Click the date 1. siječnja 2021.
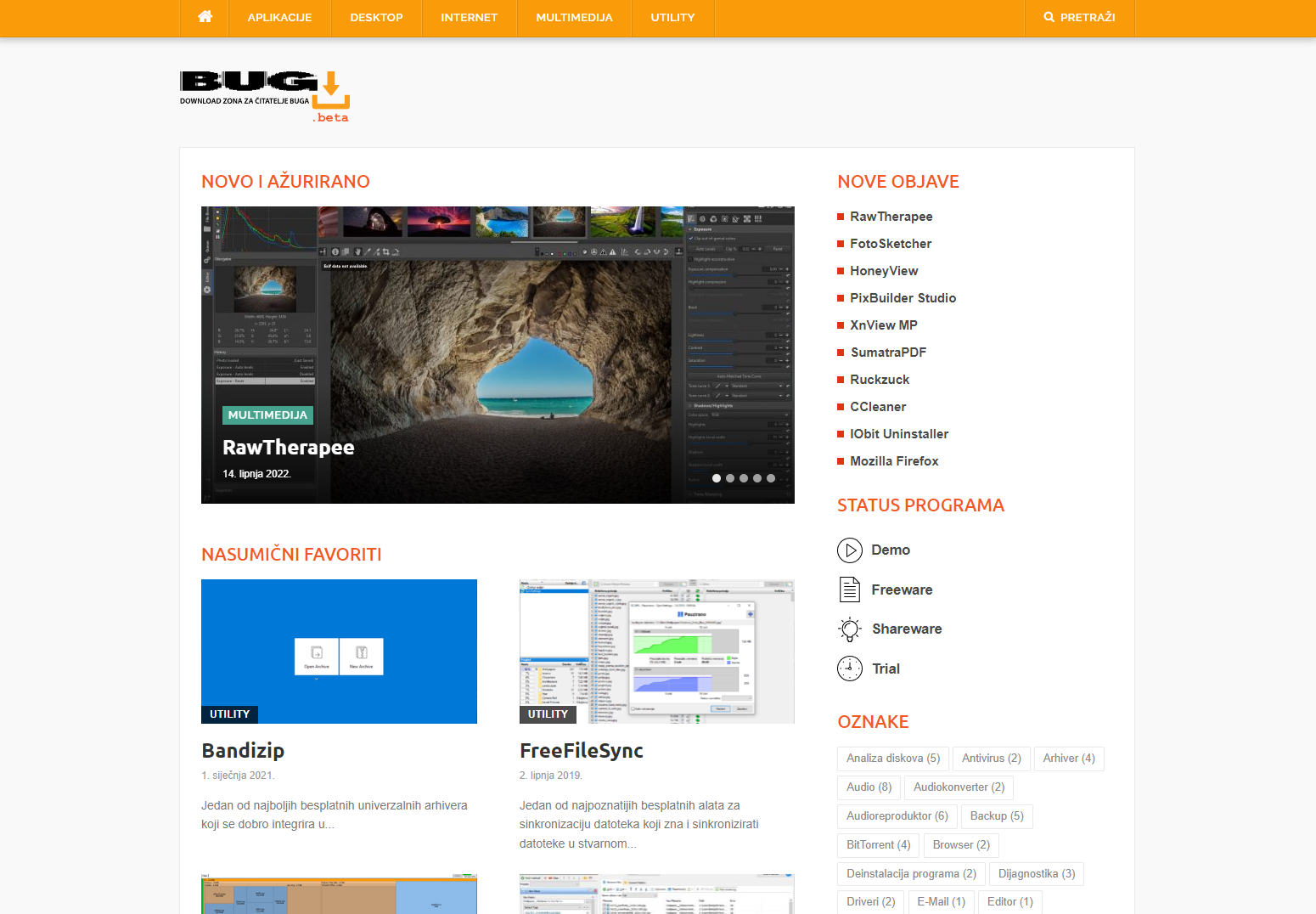This screenshot has height=914, width=1316. (x=238, y=776)
